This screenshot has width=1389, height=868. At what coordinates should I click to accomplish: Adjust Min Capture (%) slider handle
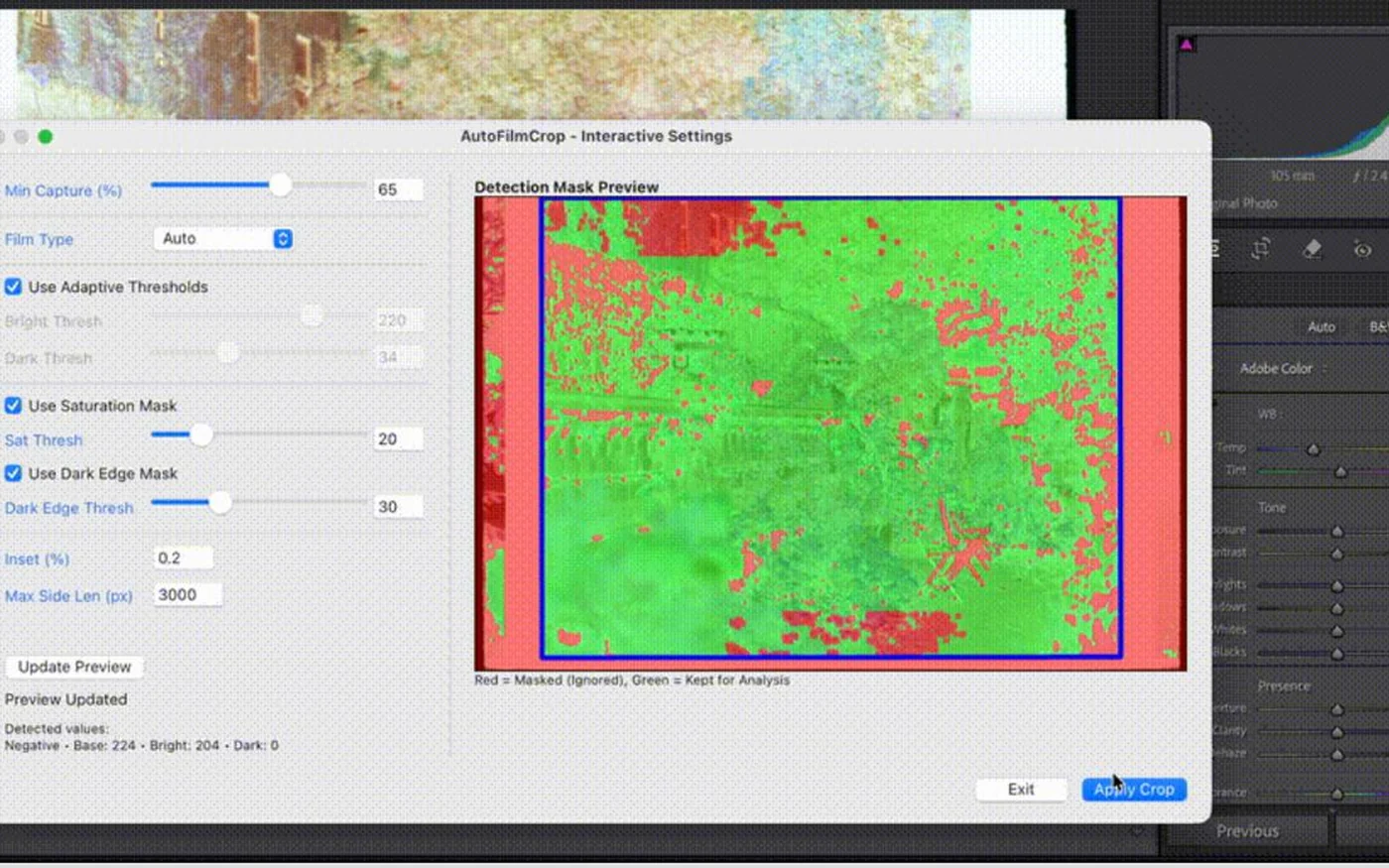point(280,185)
